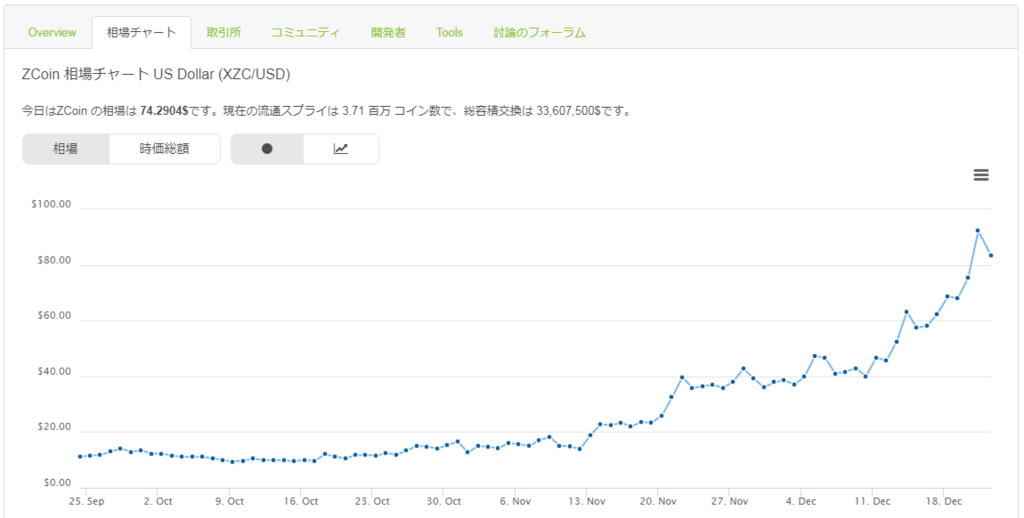The width and height of the screenshot is (1024, 518).
Task: Click the 27. Nov date label
Action: [729, 501]
